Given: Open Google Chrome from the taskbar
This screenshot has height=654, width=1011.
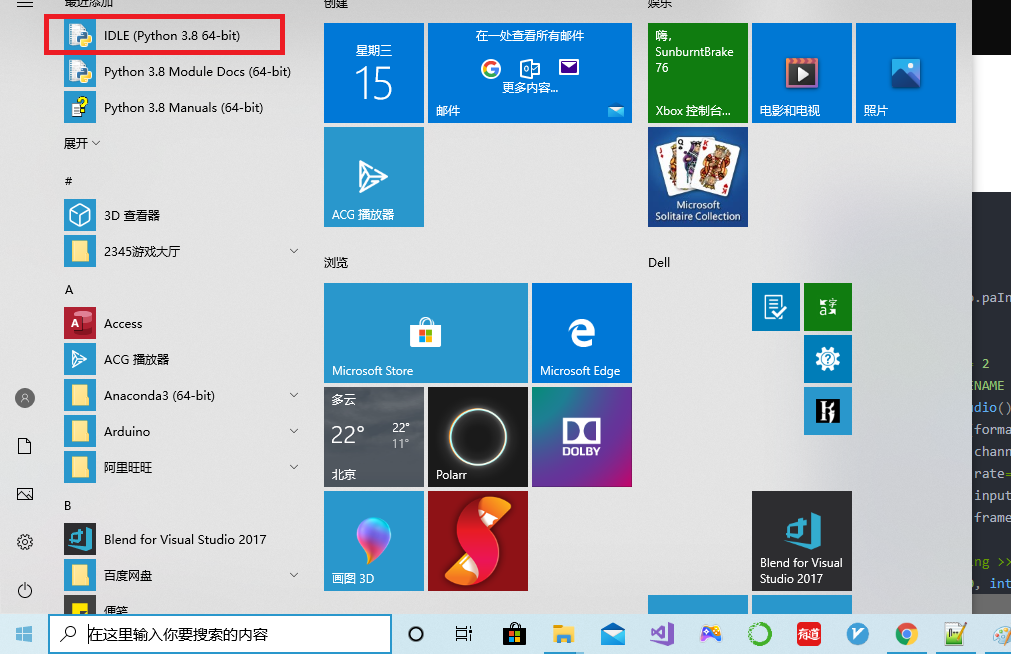Looking at the screenshot, I should (x=907, y=635).
